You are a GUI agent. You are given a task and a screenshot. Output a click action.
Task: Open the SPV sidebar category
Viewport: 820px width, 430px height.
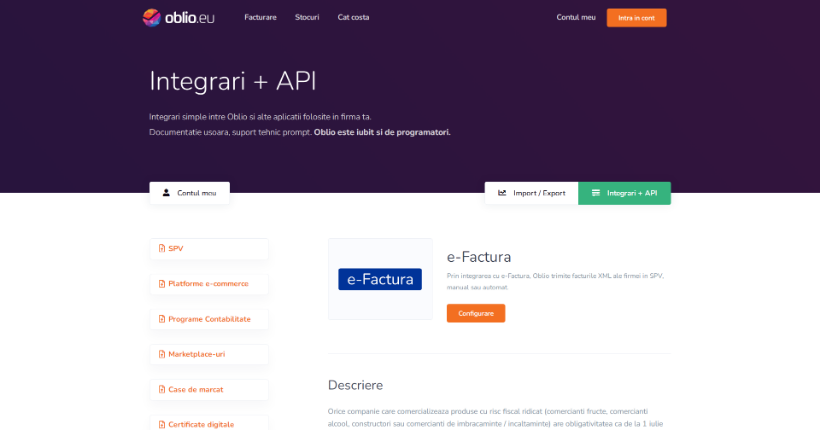209,248
